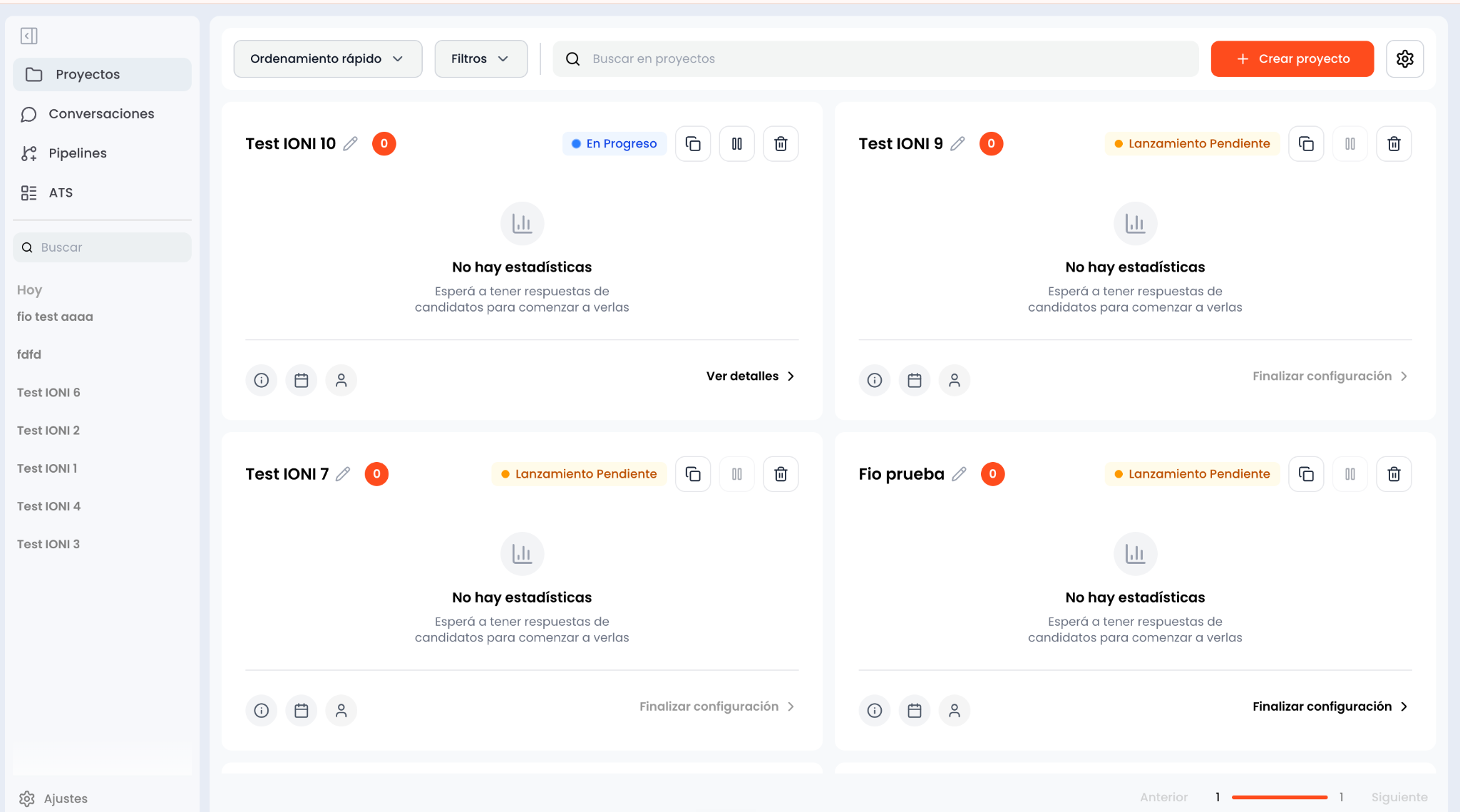Image resolution: width=1460 pixels, height=812 pixels.
Task: Open user icon on Test IONI 10
Action: pos(341,380)
